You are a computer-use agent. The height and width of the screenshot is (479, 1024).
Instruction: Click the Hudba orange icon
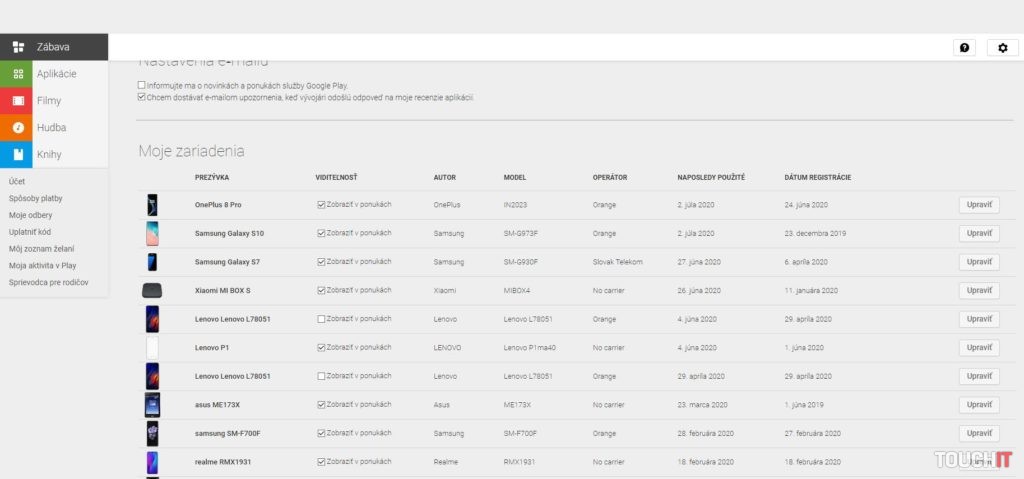coord(18,128)
